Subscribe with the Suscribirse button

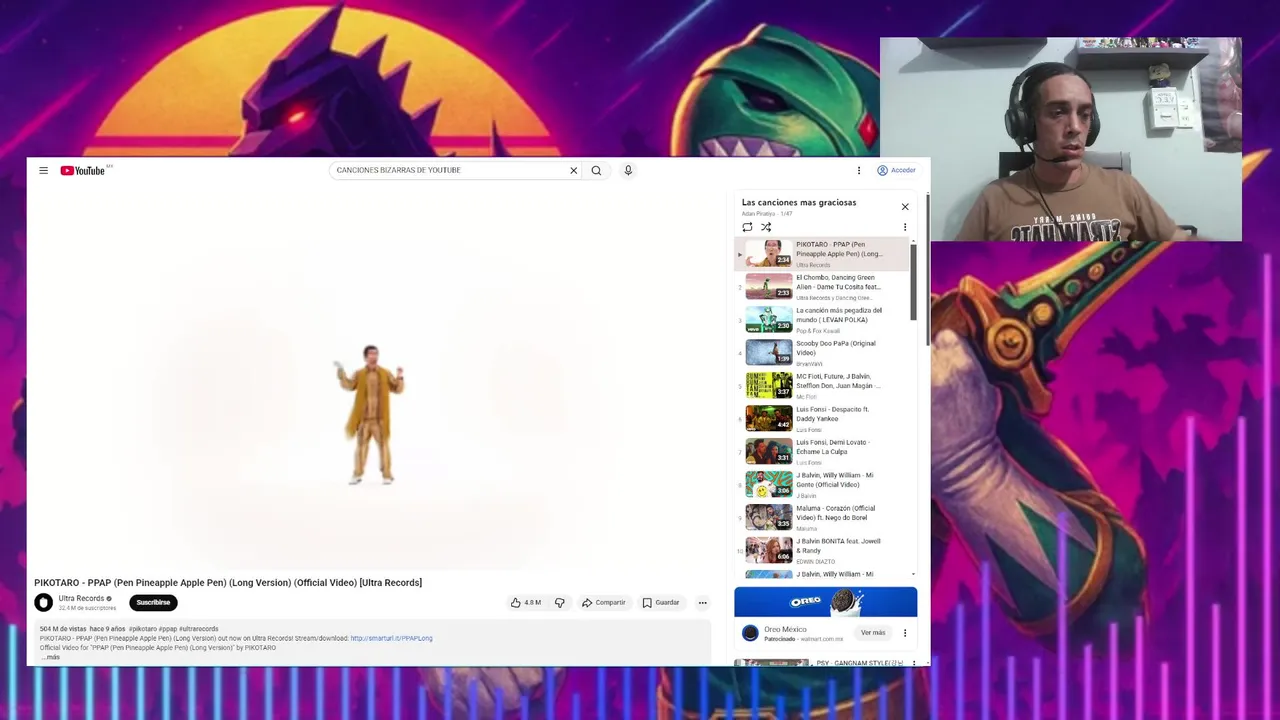pos(153,602)
